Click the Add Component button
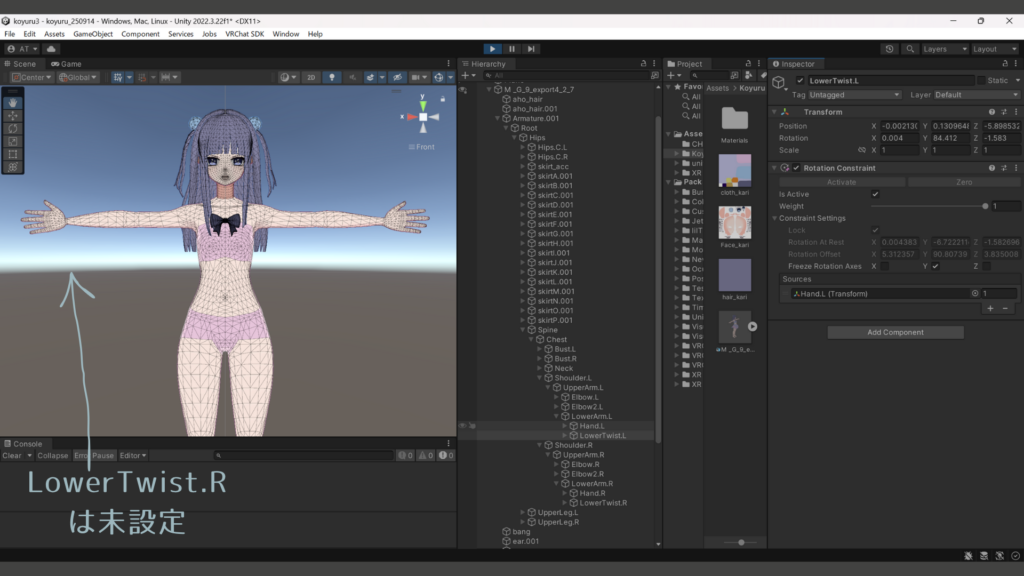This screenshot has height=576, width=1024. (x=895, y=332)
